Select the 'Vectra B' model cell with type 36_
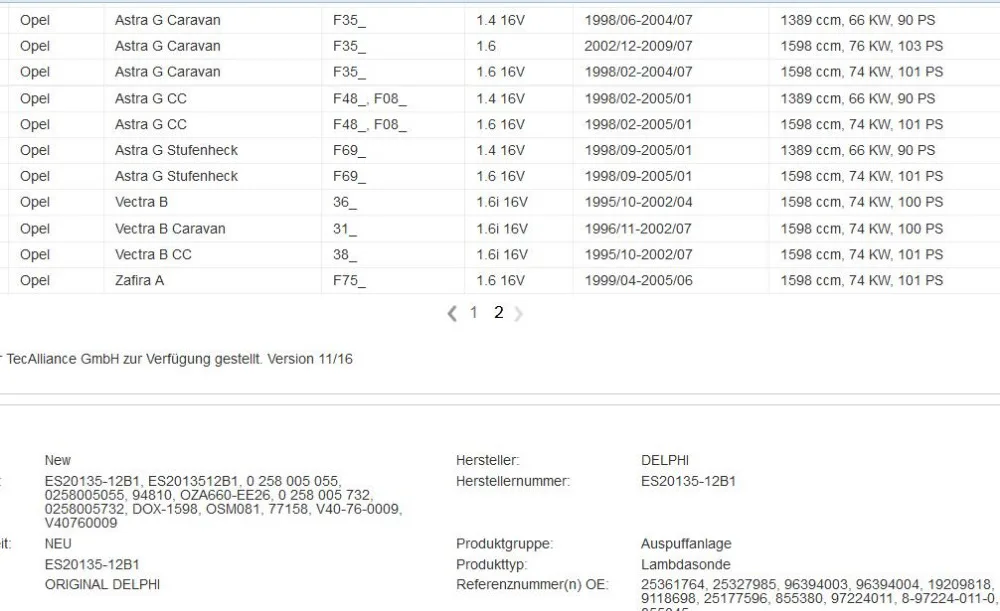This screenshot has height=611, width=1000. [x=141, y=202]
